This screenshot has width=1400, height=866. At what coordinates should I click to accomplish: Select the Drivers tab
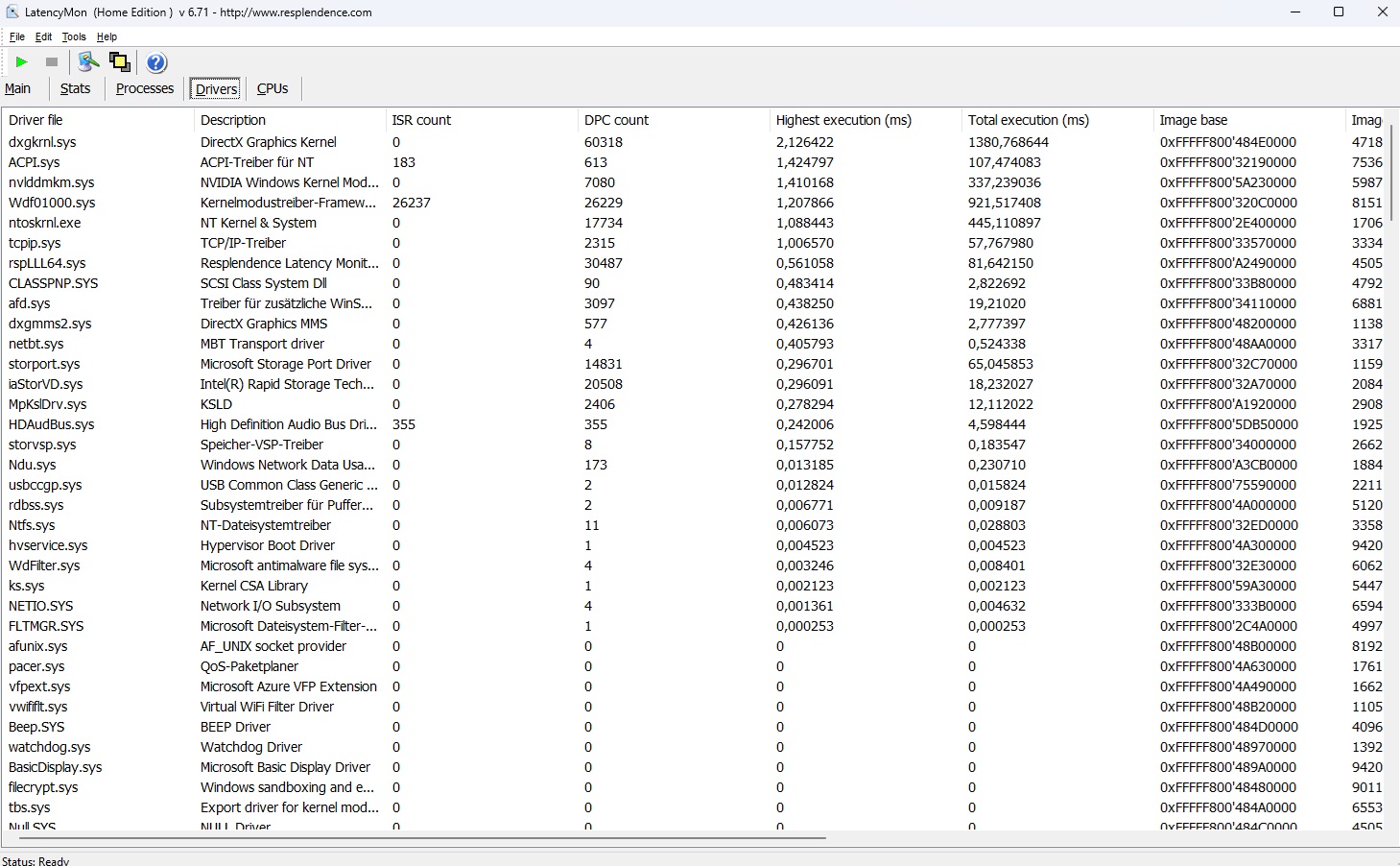pyautogui.click(x=216, y=89)
